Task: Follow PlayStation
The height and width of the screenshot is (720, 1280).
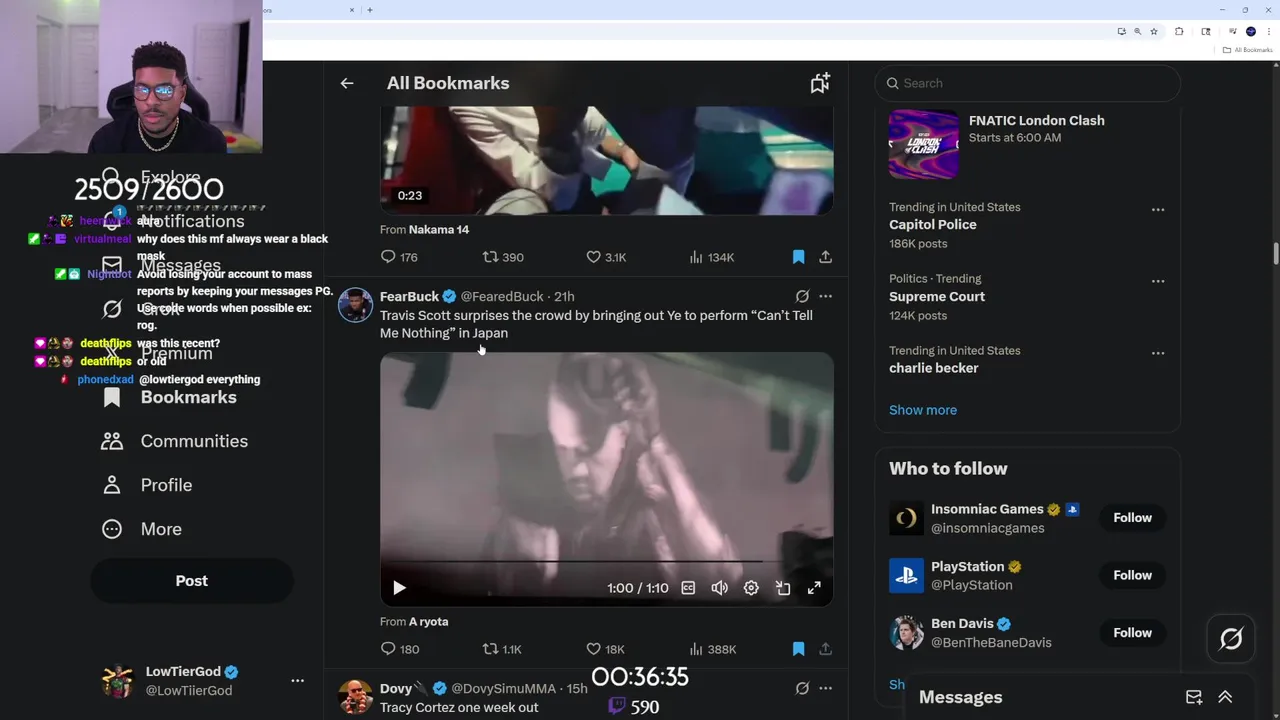Action: 1132,575
